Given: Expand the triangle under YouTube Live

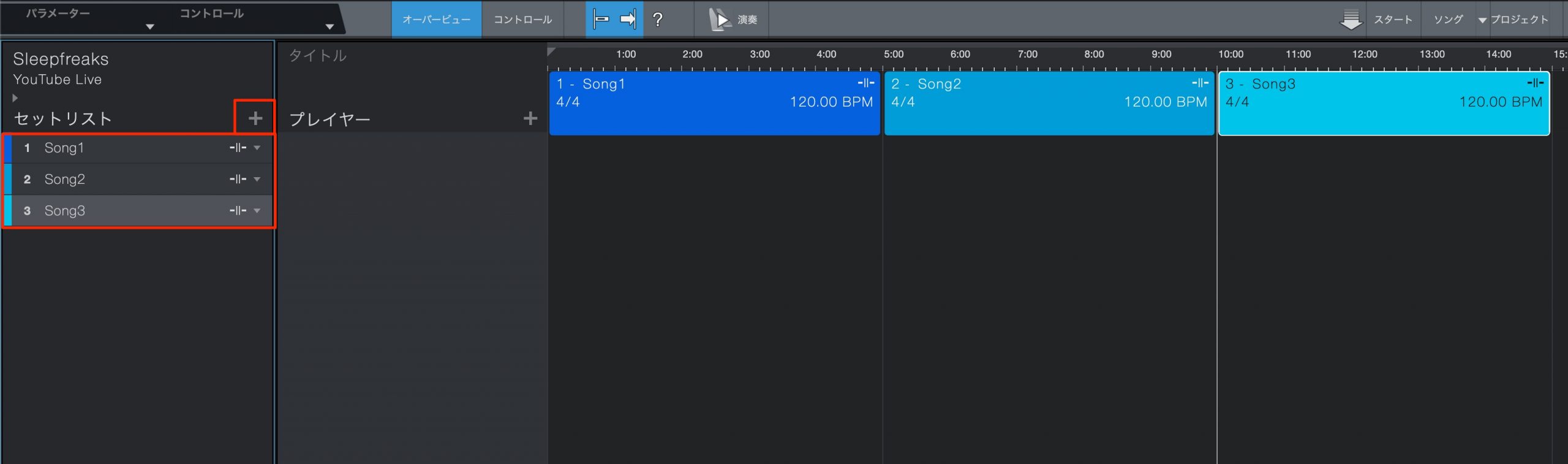Looking at the screenshot, I should click(x=15, y=98).
